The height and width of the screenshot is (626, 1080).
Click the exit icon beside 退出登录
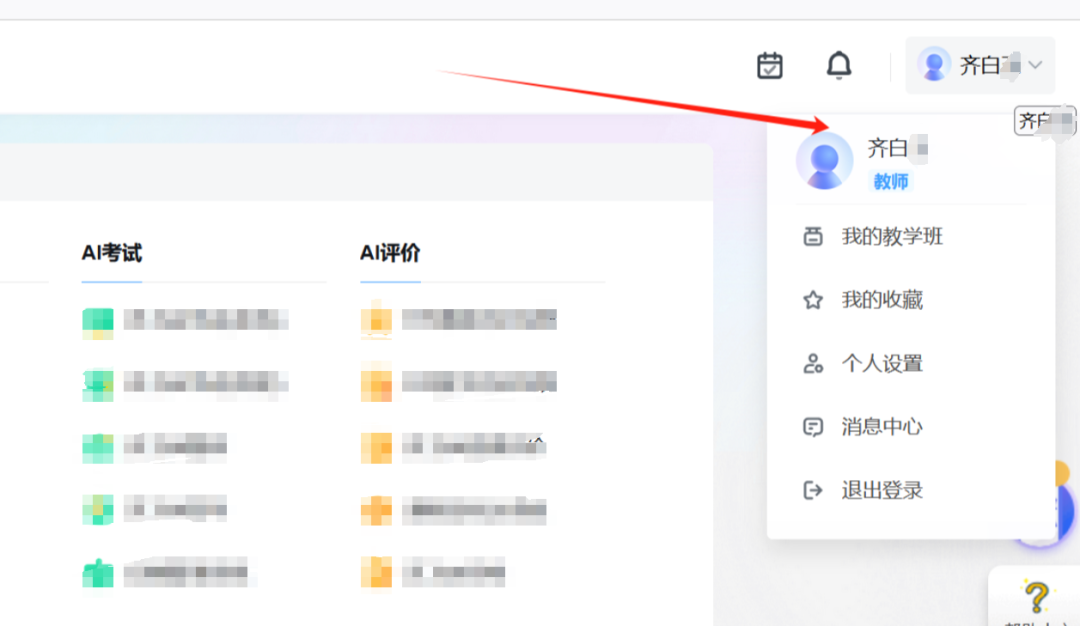pos(813,490)
